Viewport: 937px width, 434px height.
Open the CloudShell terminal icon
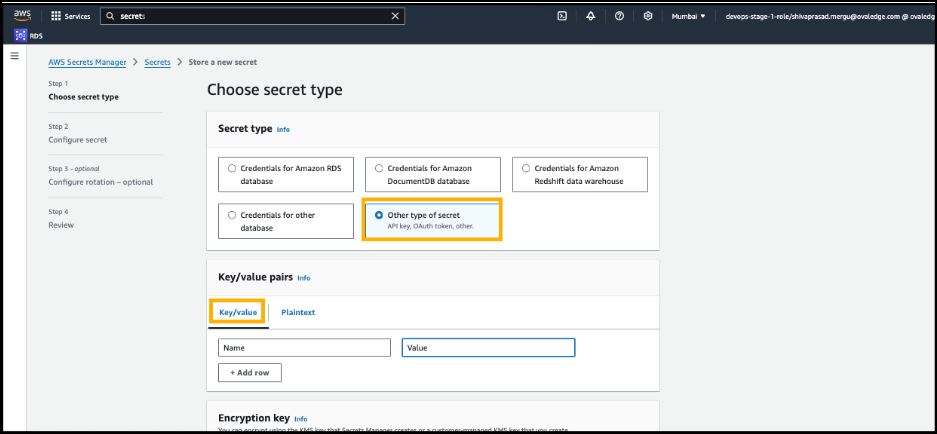pyautogui.click(x=563, y=17)
